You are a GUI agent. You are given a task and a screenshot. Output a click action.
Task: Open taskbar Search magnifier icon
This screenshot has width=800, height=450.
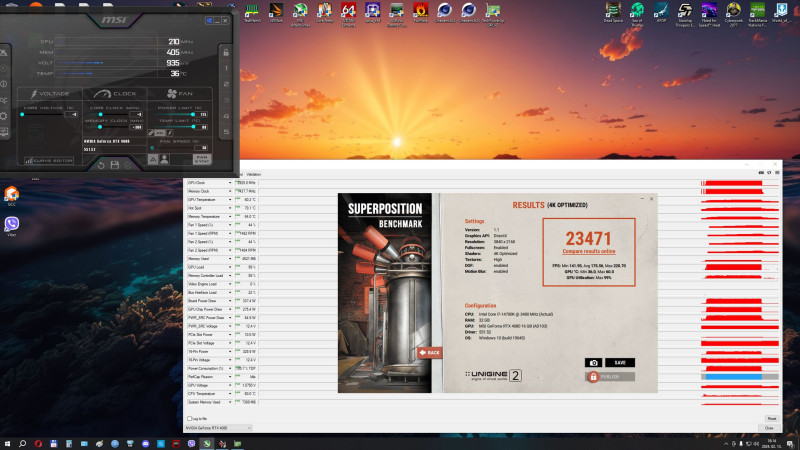[22, 444]
